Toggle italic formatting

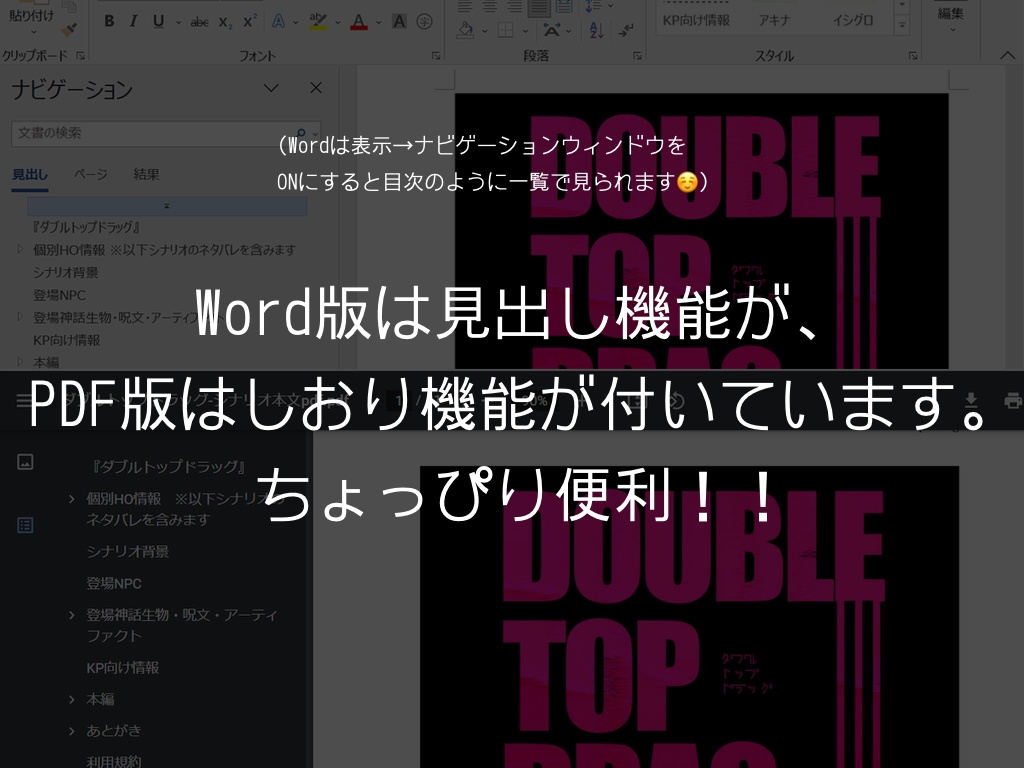[133, 21]
